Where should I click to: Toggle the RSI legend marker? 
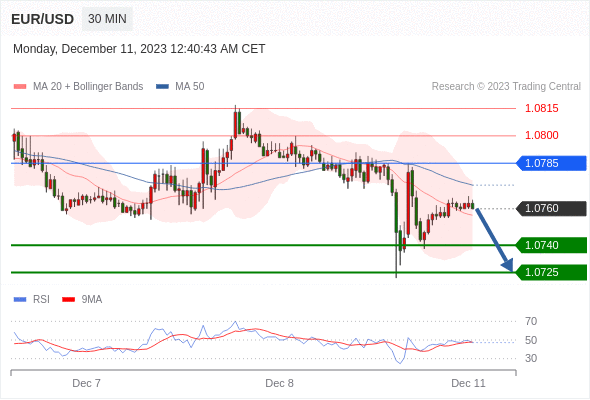[20, 300]
